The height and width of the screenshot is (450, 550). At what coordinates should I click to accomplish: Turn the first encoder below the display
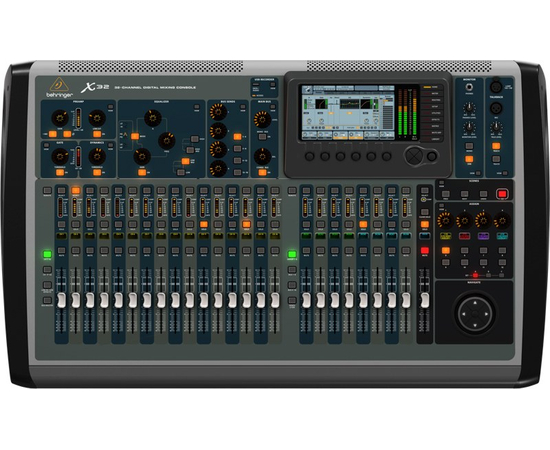[310, 156]
